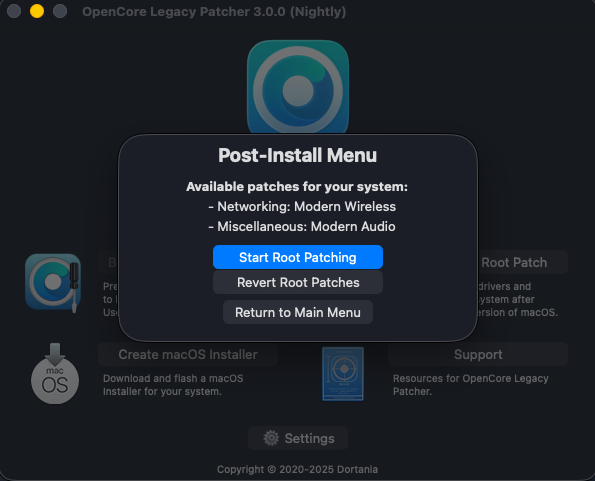Screen dimensions: 595x481
Task: Click the Post-Install Menu heading
Action: [298, 155]
